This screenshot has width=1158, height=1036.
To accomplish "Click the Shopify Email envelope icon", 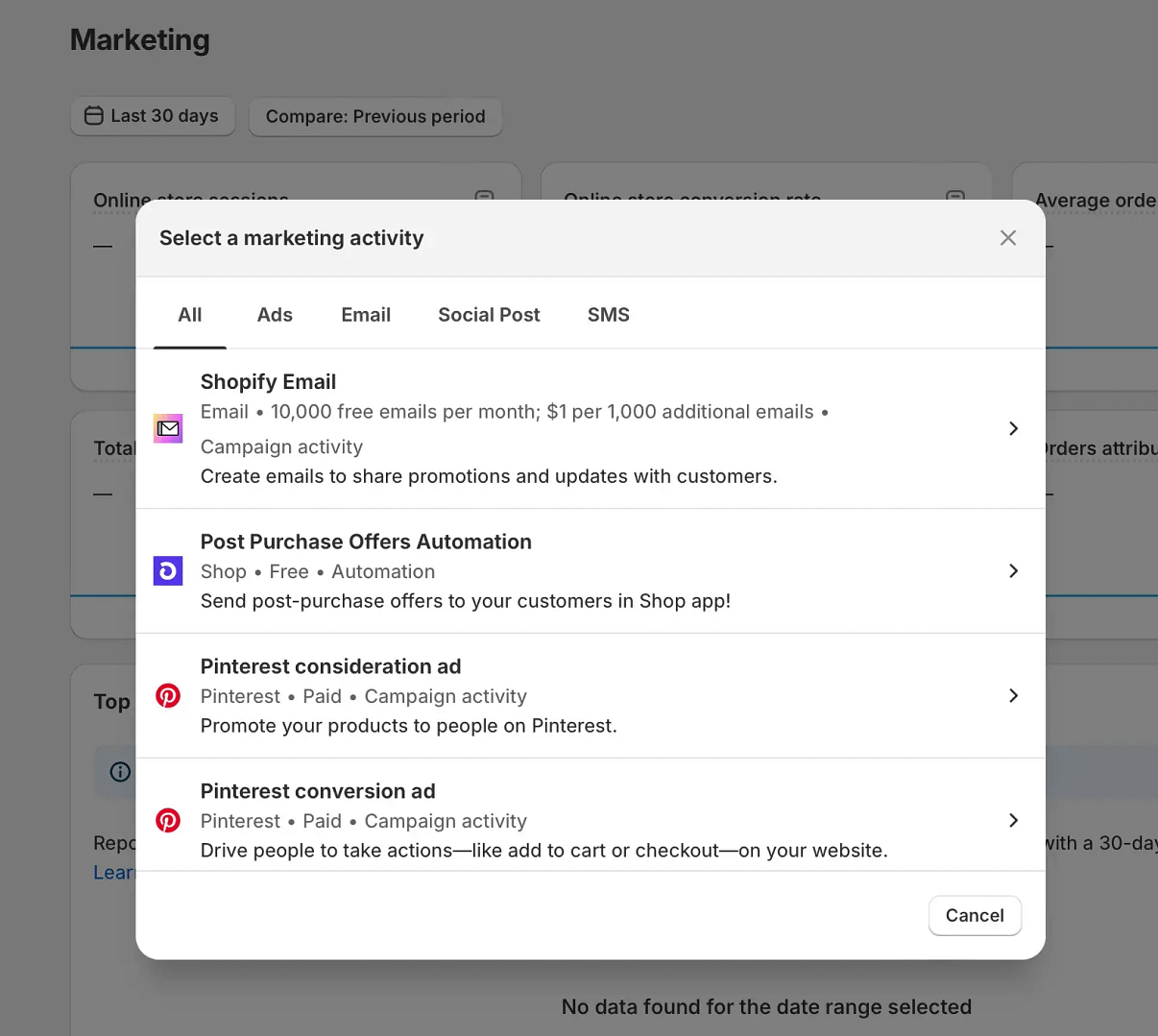I will (168, 428).
